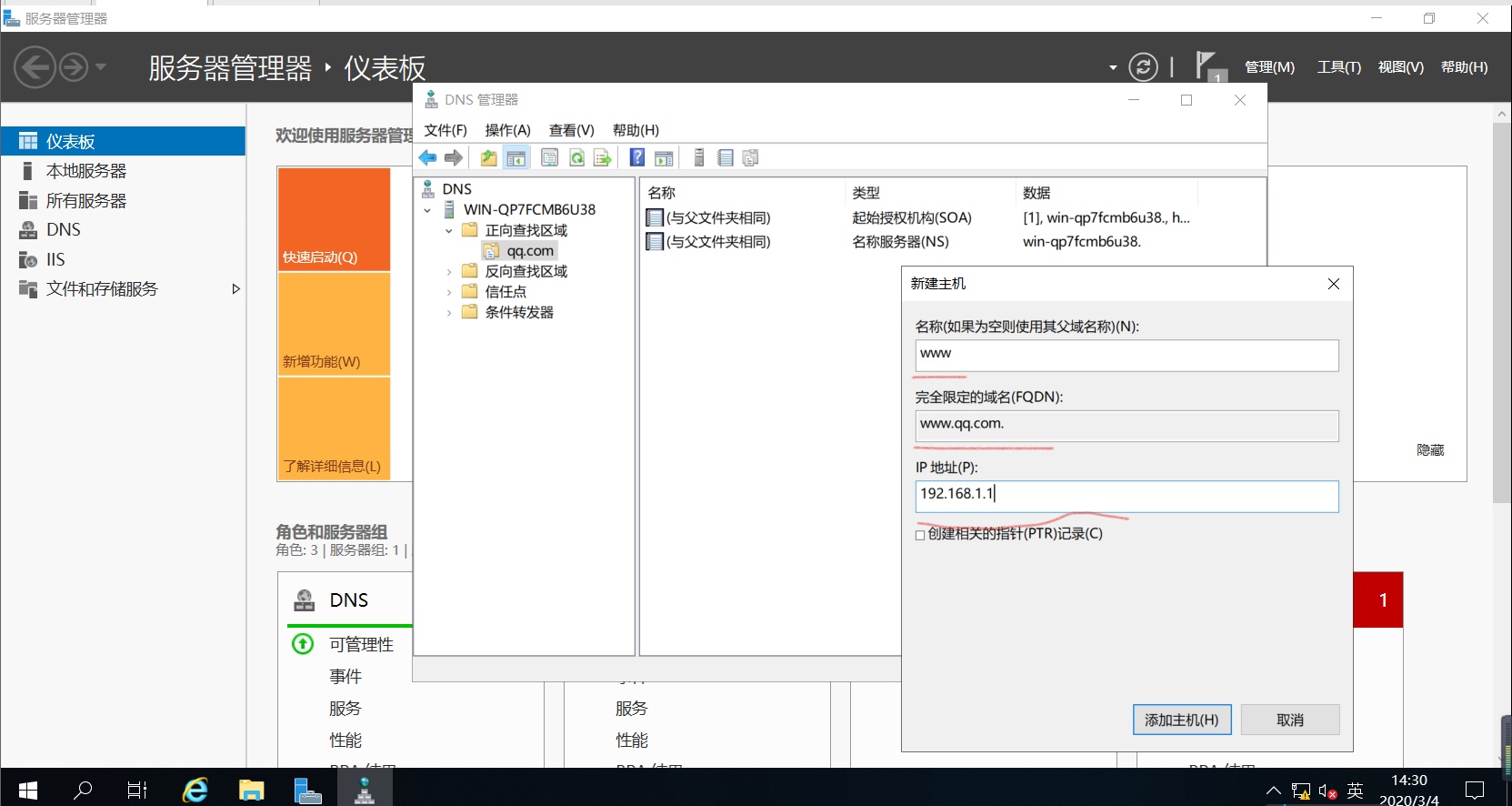The image size is (1512, 806).
Task: Open the Help (帮助) menu in Server Manager
Action: pyautogui.click(x=1465, y=67)
